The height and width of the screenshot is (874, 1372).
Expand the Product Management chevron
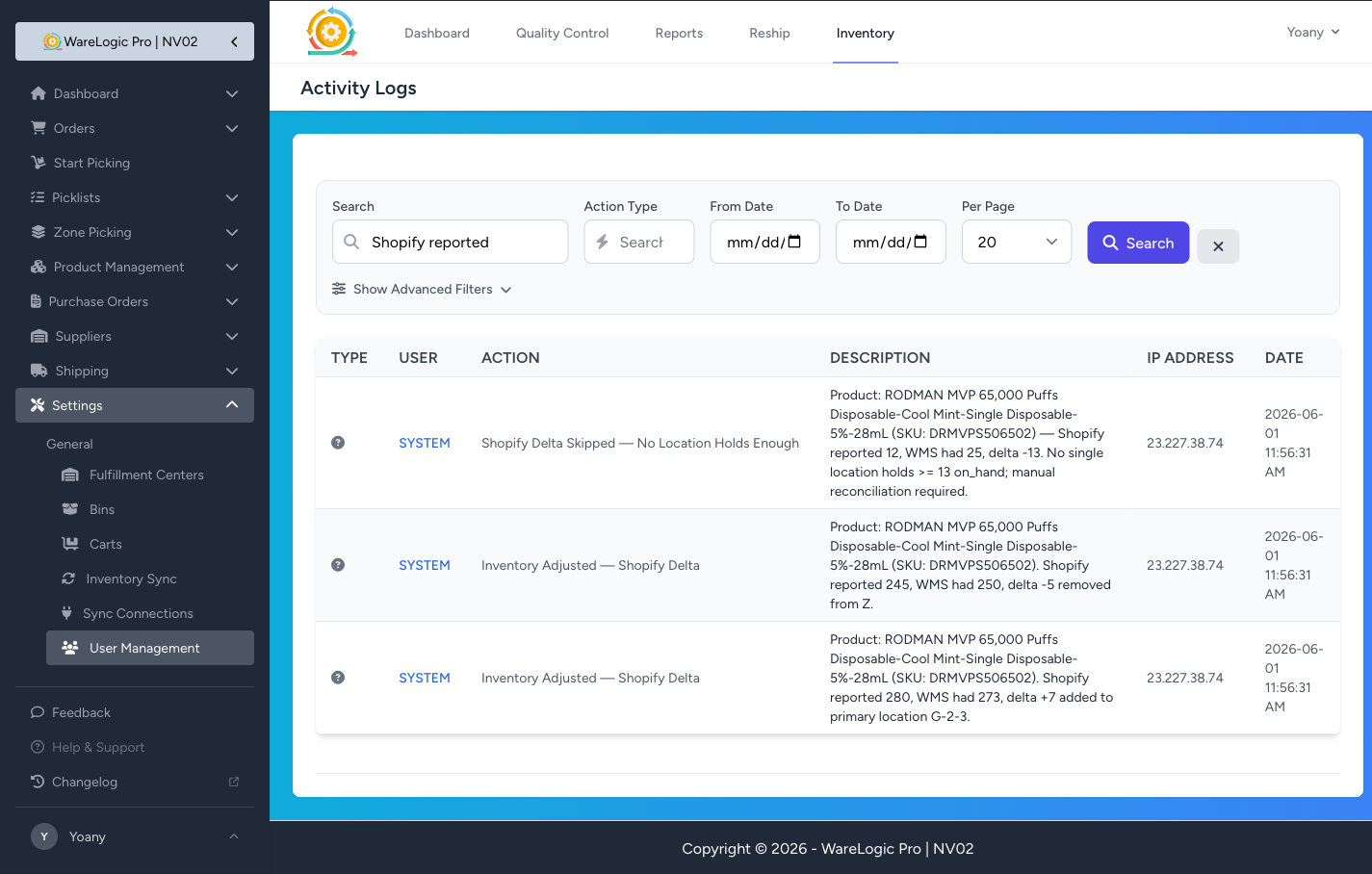click(232, 267)
